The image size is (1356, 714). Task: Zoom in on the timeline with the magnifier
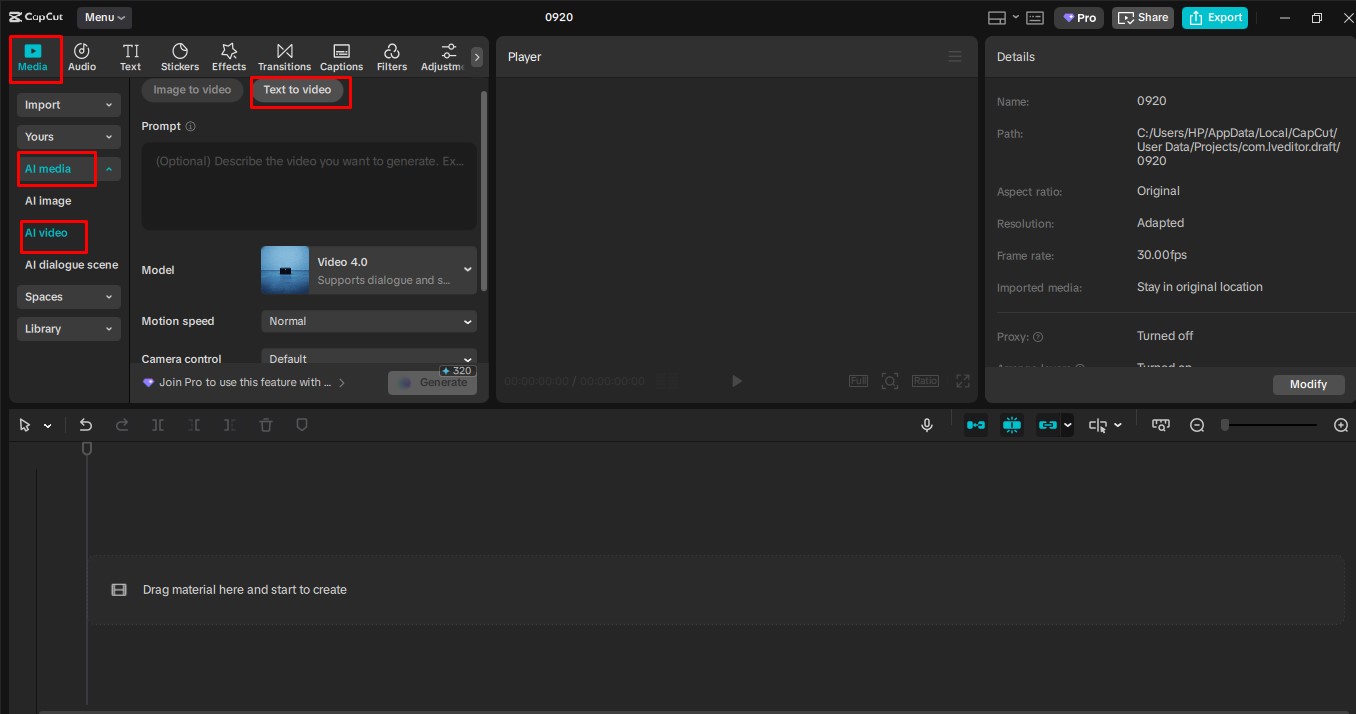(x=1340, y=424)
